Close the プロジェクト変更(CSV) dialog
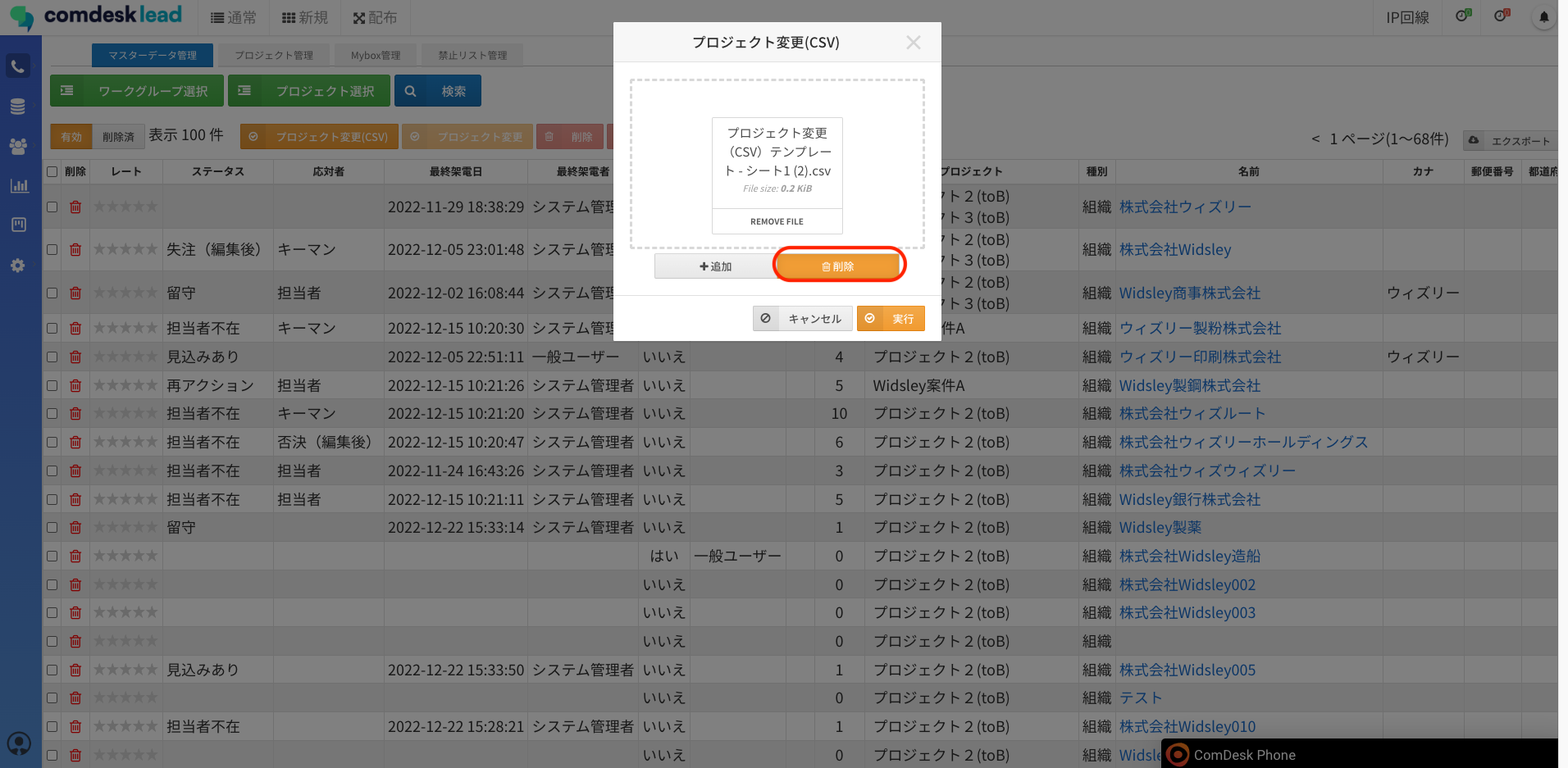The width and height of the screenshot is (1568, 768). (x=913, y=43)
